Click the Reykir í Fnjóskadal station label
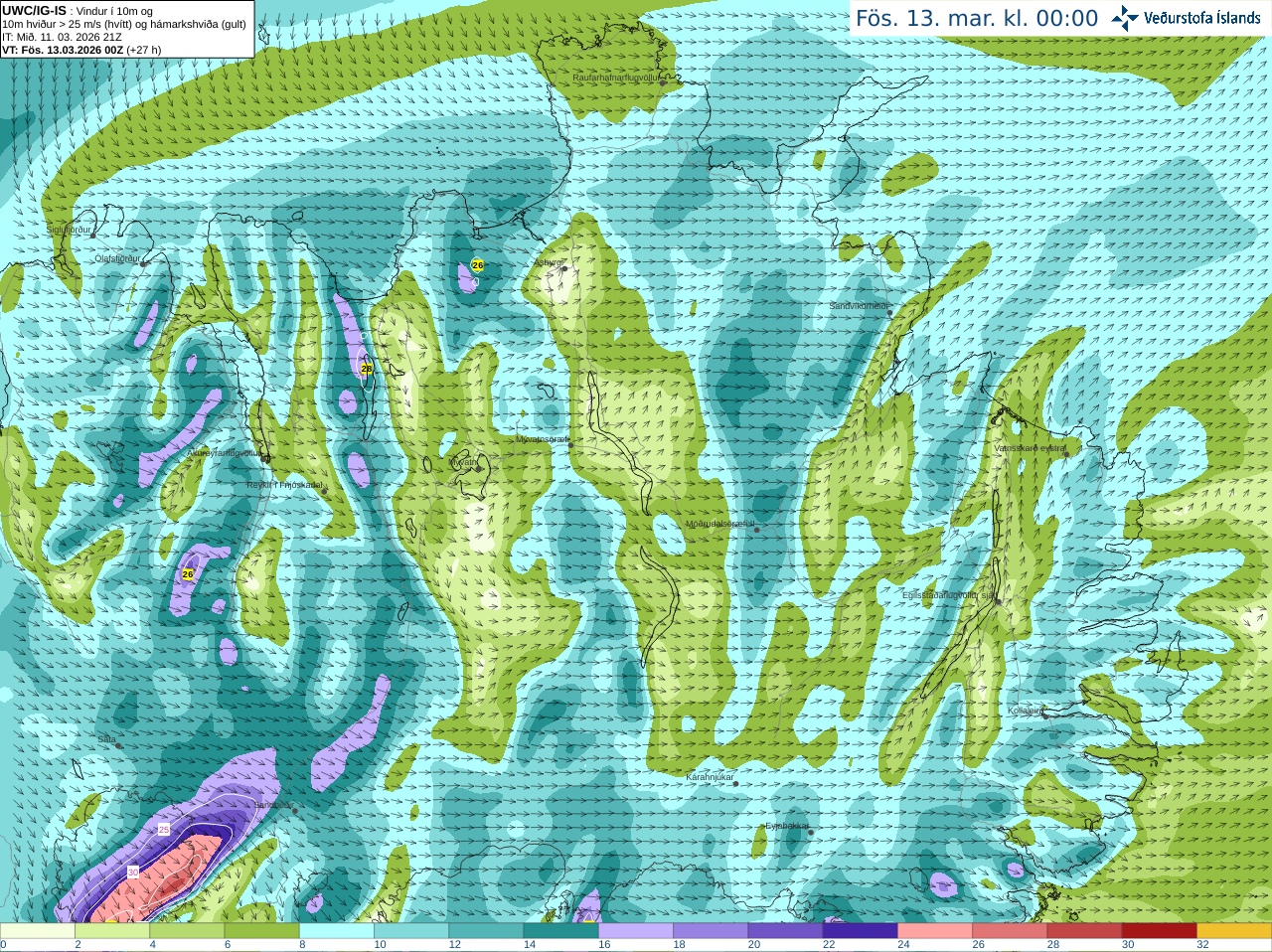 tap(284, 486)
